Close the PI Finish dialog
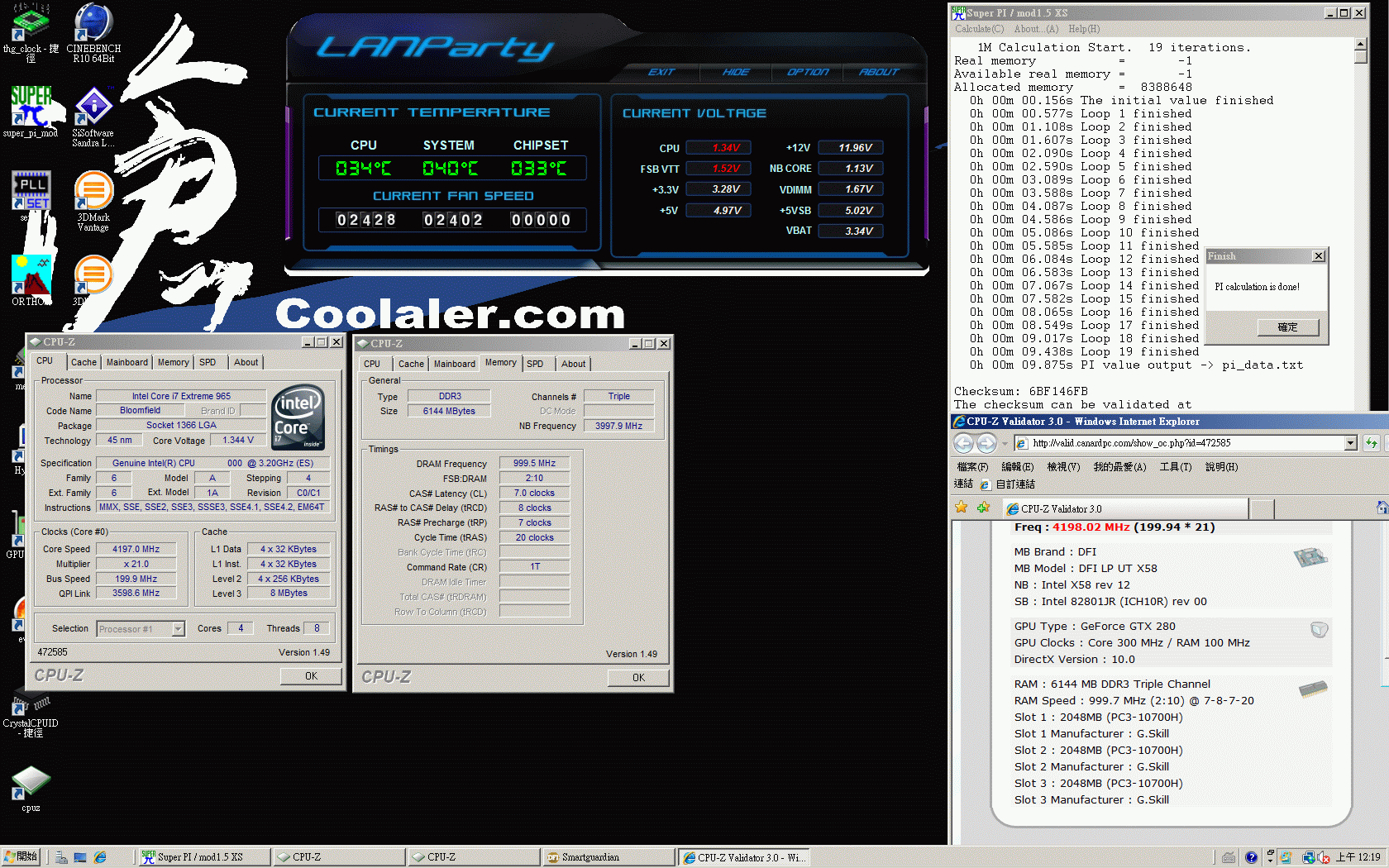The height and width of the screenshot is (868, 1389). [x=1319, y=256]
